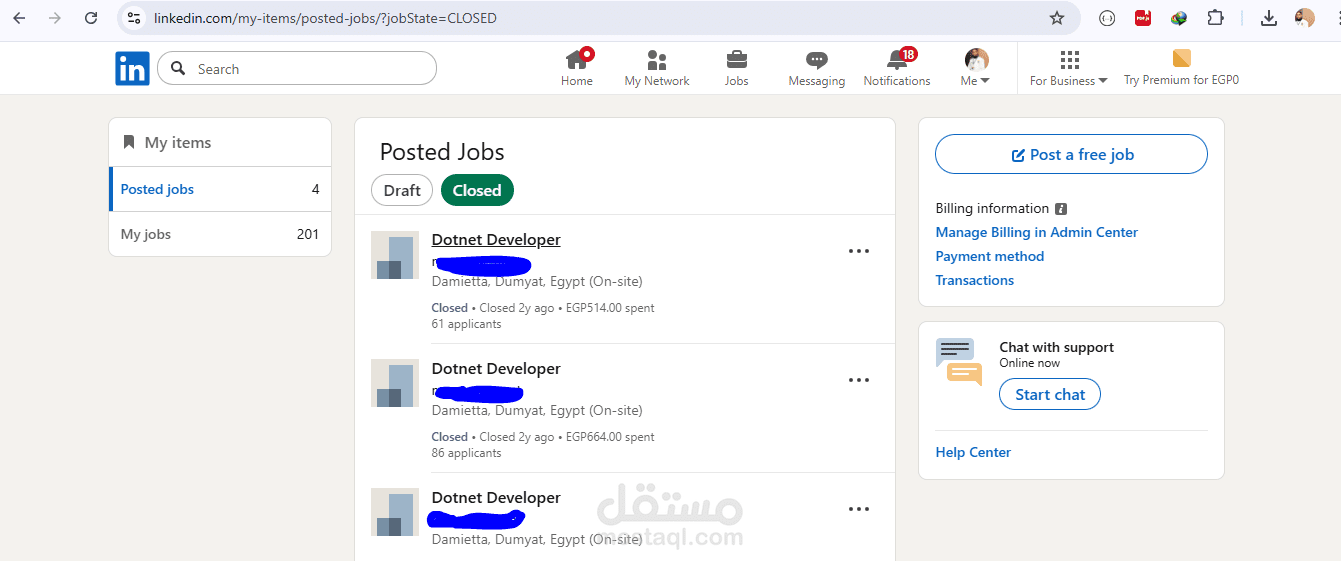Click the My items heading
The image size is (1341, 561).
click(x=178, y=142)
